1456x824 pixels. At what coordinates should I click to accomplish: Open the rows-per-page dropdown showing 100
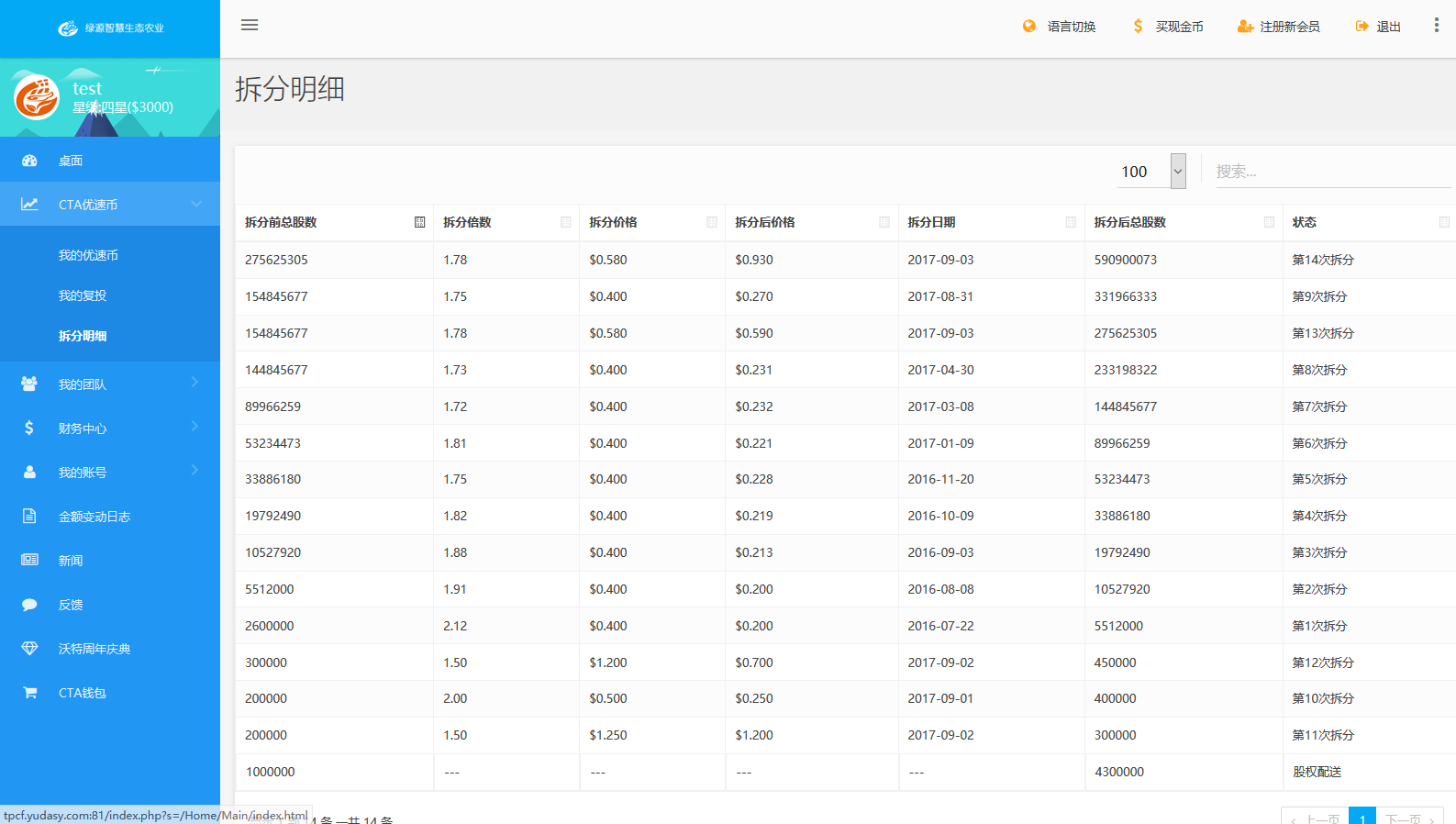pyautogui.click(x=1151, y=172)
